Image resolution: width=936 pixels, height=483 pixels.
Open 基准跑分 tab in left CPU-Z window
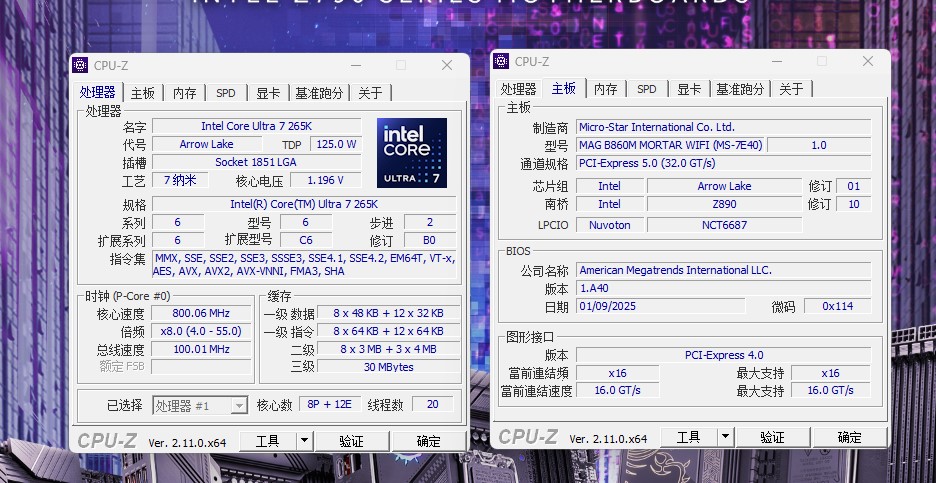click(319, 93)
